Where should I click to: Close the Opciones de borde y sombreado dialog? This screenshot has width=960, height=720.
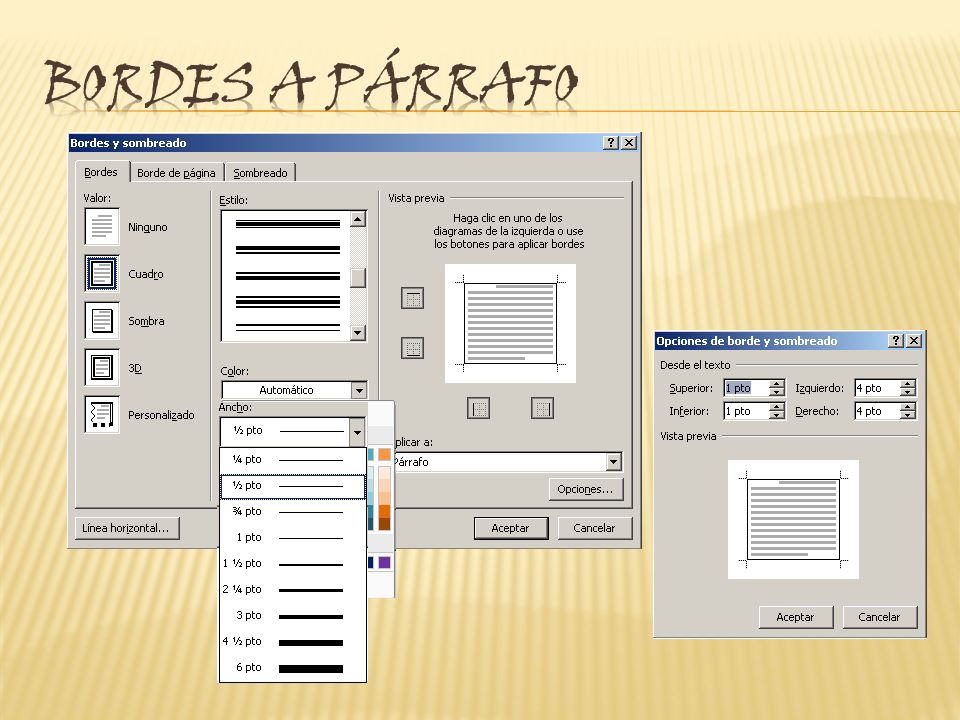913,340
